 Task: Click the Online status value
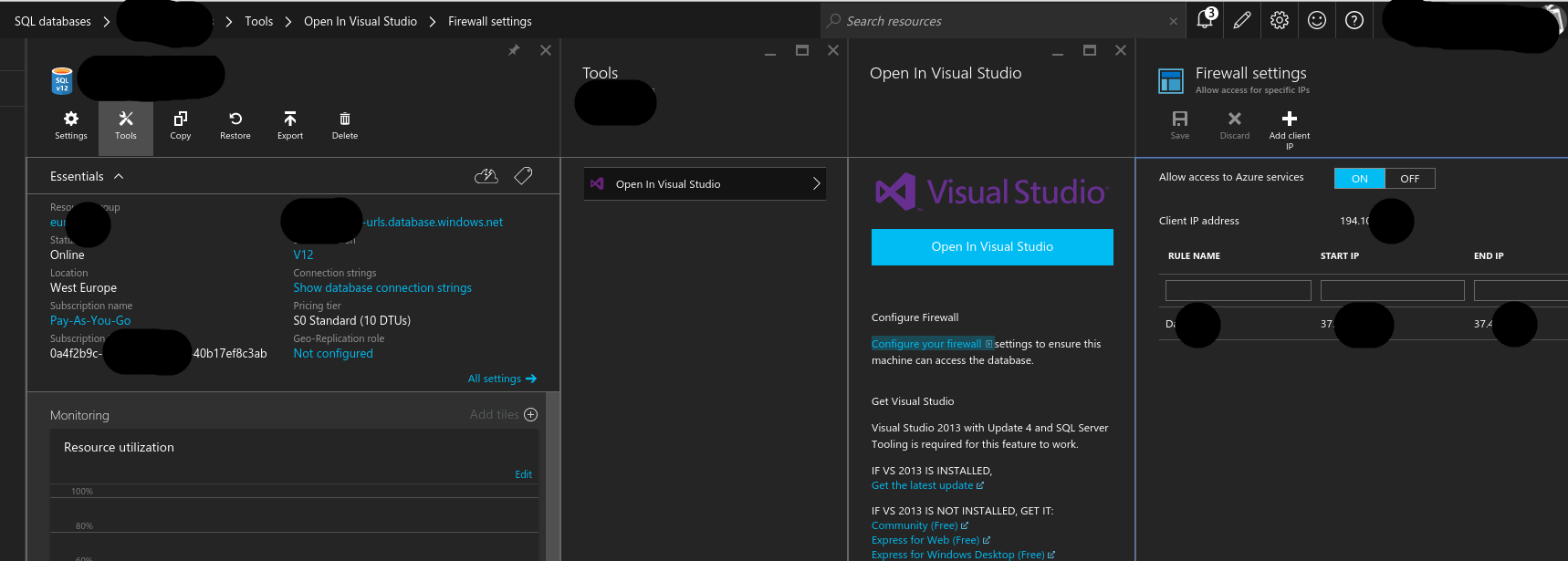pos(68,255)
